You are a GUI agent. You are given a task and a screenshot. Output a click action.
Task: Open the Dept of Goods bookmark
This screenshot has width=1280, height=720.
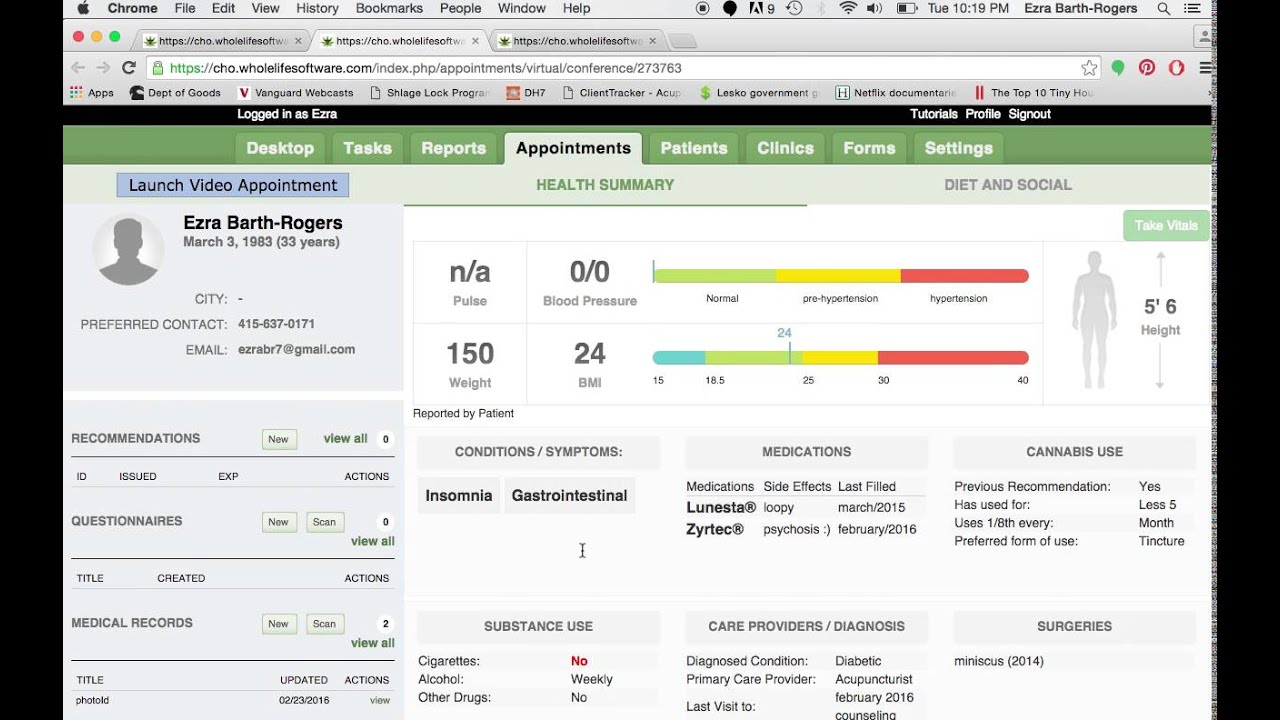(175, 93)
